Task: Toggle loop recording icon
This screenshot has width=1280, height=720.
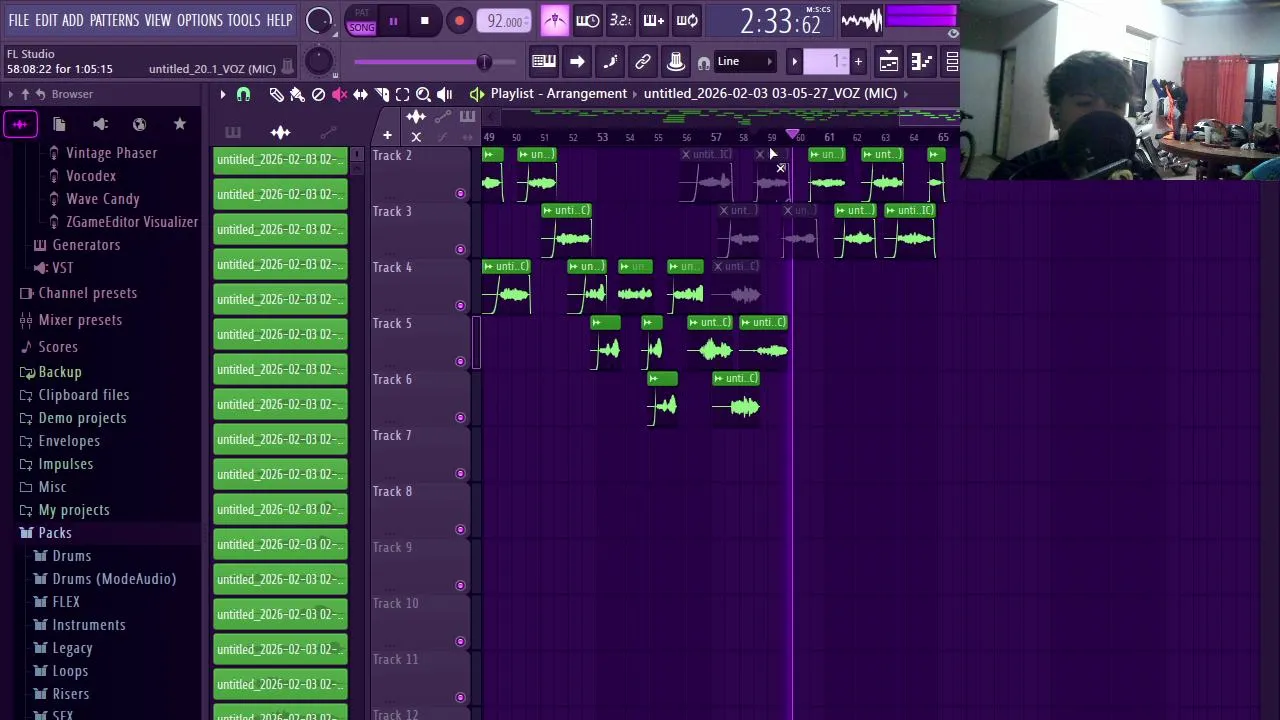Action: [x=687, y=20]
